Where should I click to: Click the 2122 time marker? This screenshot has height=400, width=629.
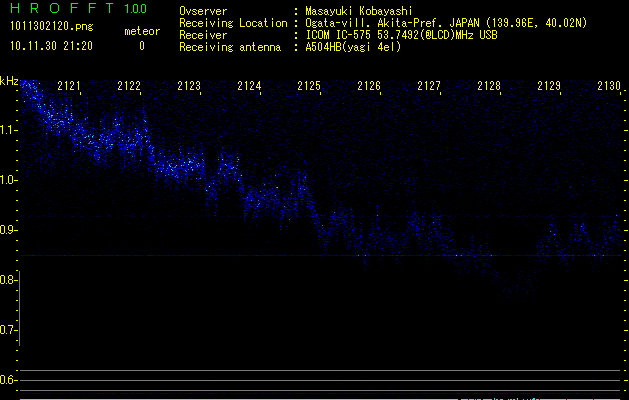[x=129, y=86]
